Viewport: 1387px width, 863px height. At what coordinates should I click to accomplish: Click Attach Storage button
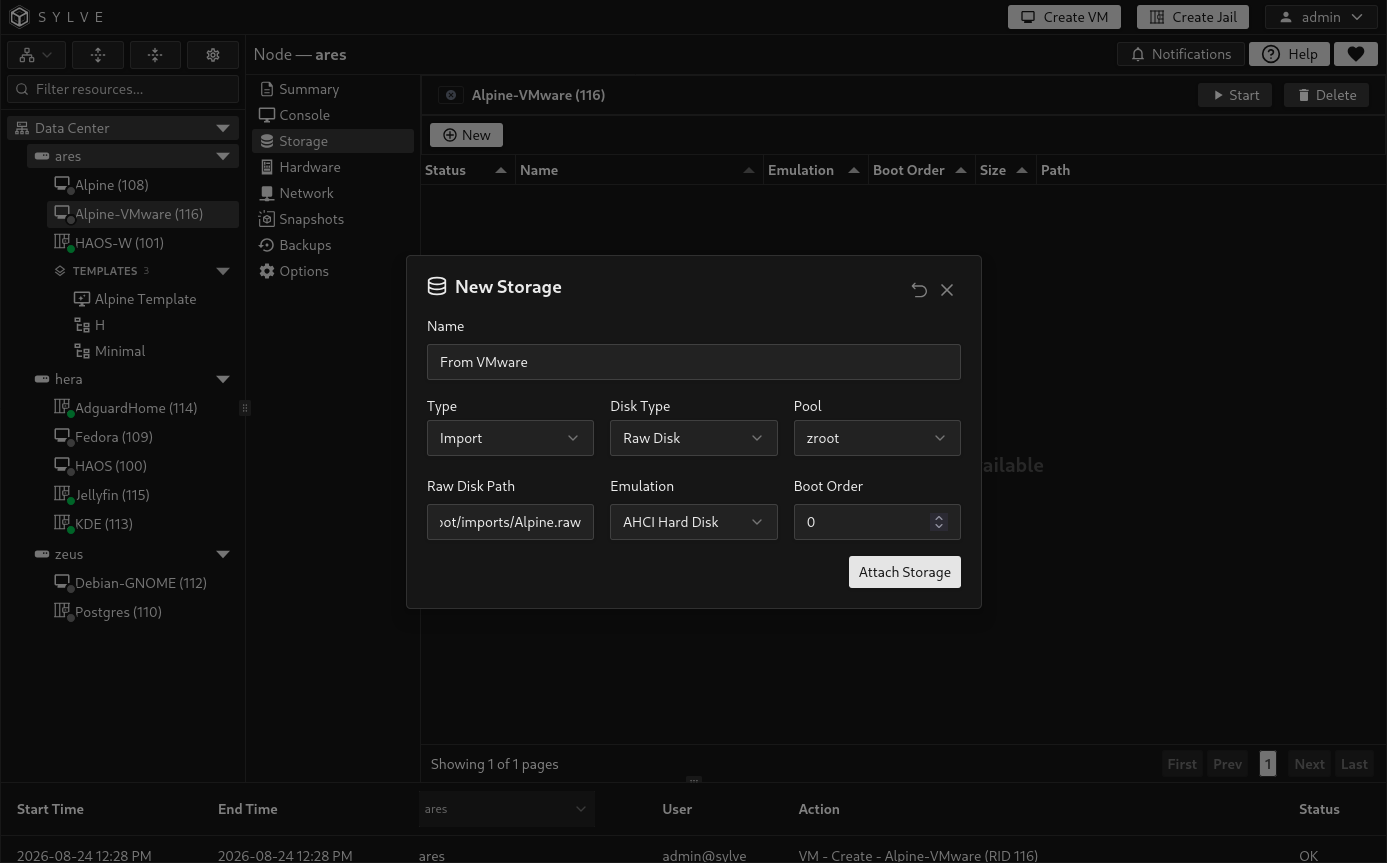pos(905,572)
